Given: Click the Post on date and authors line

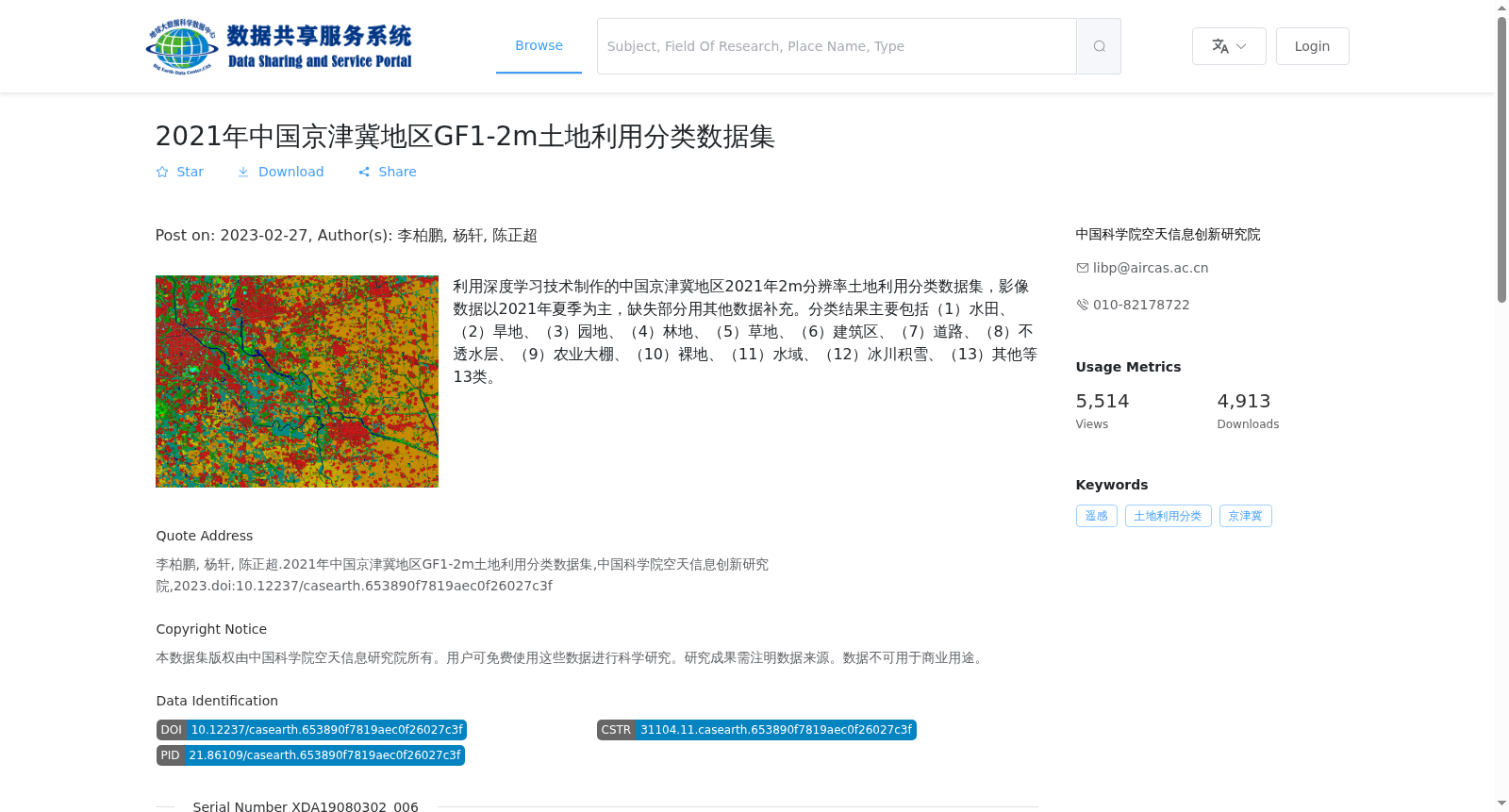Looking at the screenshot, I should (x=346, y=236).
